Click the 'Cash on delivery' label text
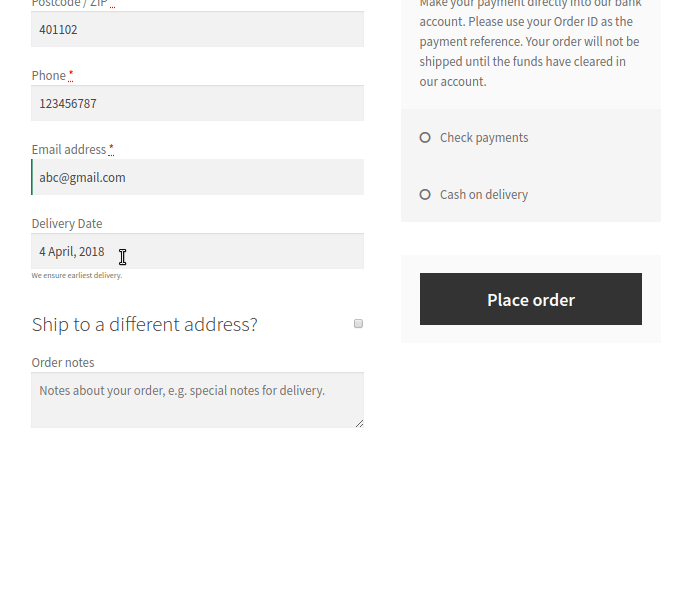The height and width of the screenshot is (600, 689). [x=484, y=195]
